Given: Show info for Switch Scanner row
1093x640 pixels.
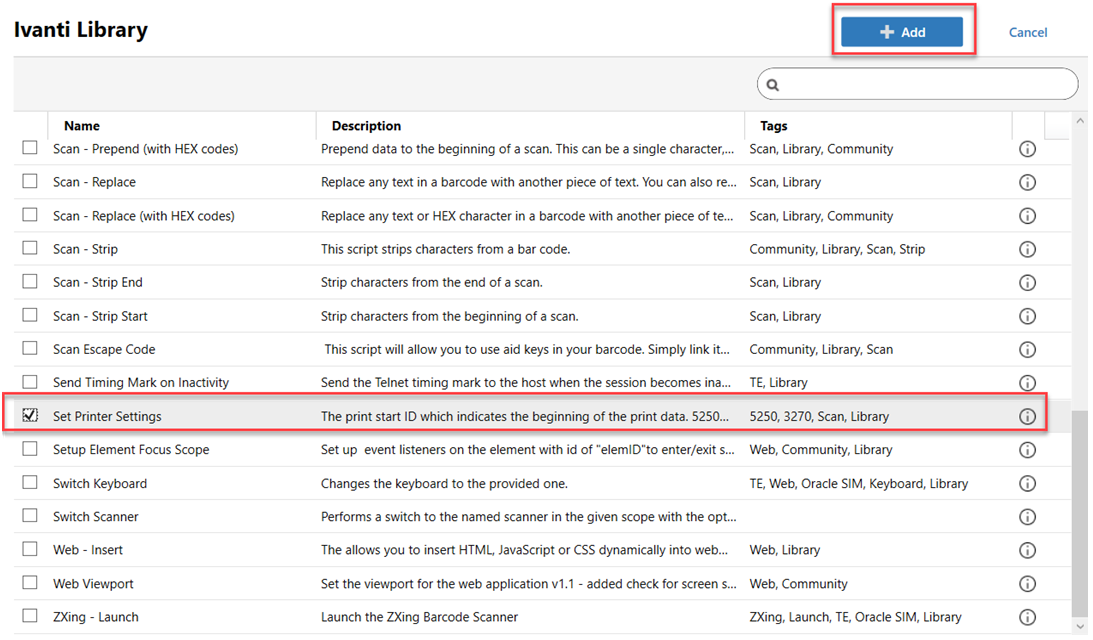Looking at the screenshot, I should [x=1027, y=517].
